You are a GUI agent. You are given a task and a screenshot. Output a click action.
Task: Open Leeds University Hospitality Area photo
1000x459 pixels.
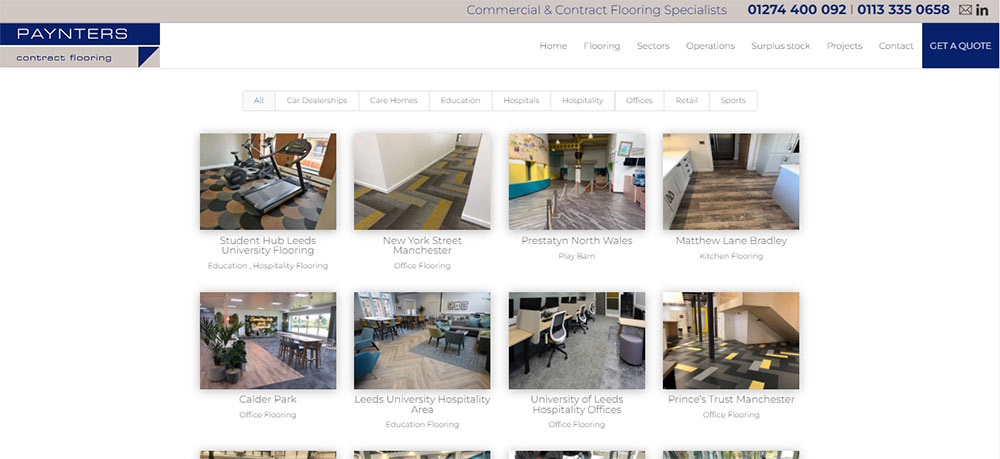[x=422, y=340]
